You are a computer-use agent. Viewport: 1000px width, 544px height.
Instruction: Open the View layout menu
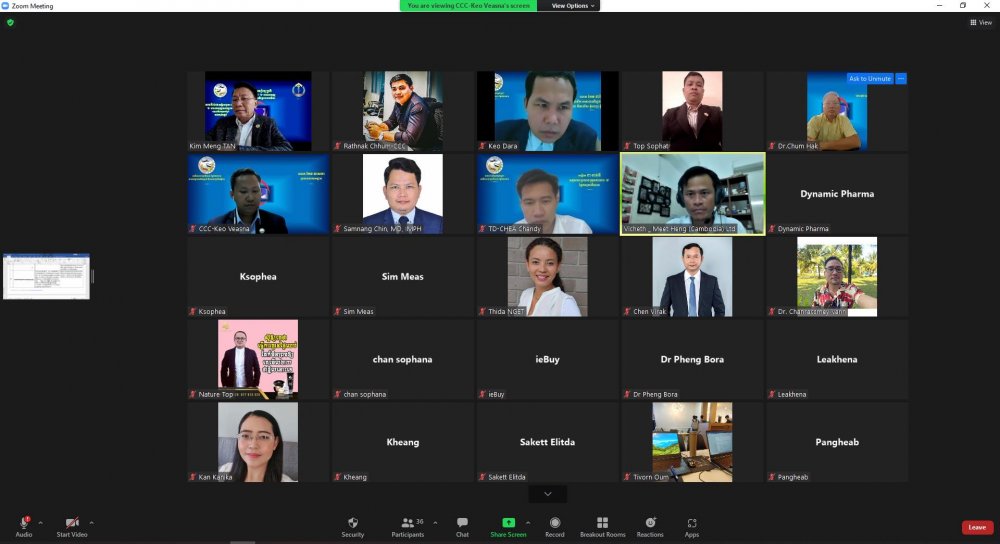[x=980, y=22]
